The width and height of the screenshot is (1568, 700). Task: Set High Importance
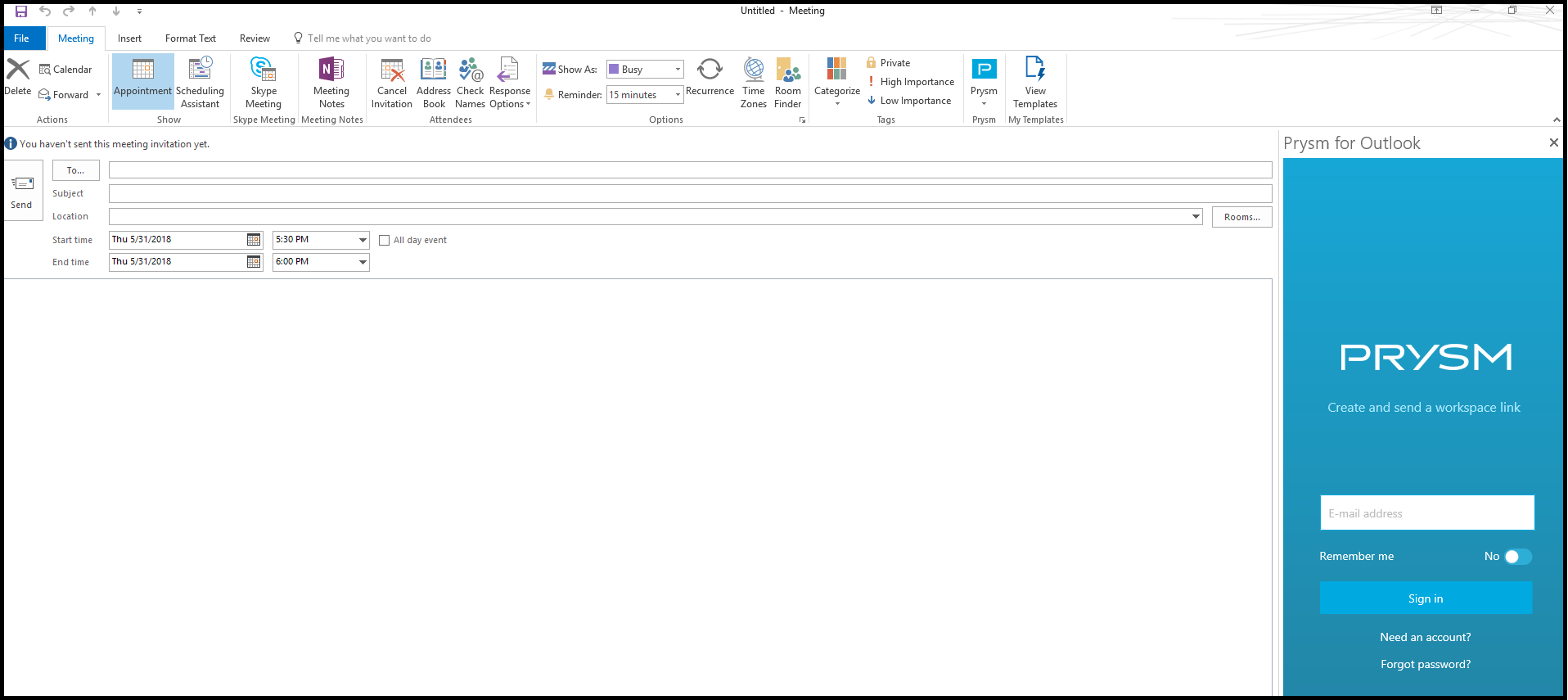(x=911, y=82)
